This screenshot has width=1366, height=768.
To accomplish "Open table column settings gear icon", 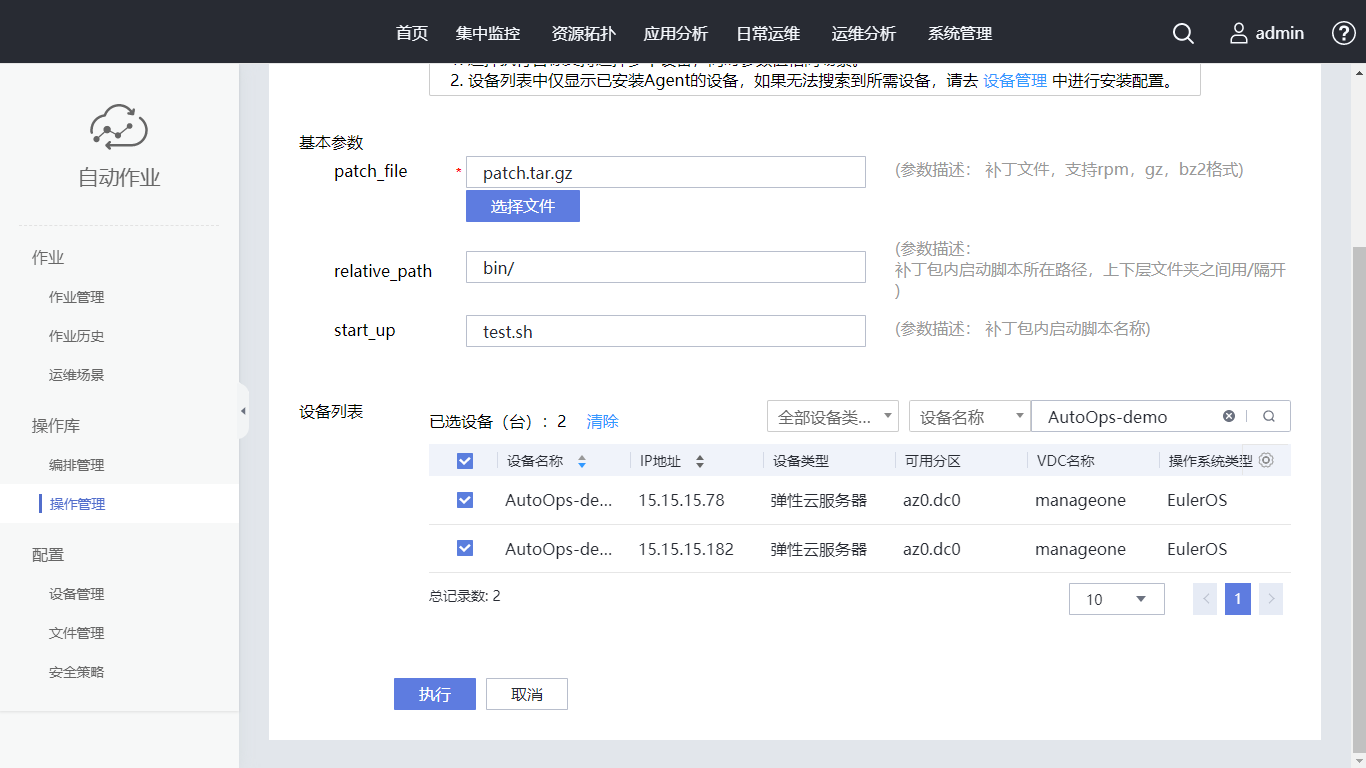I will 1266,460.
